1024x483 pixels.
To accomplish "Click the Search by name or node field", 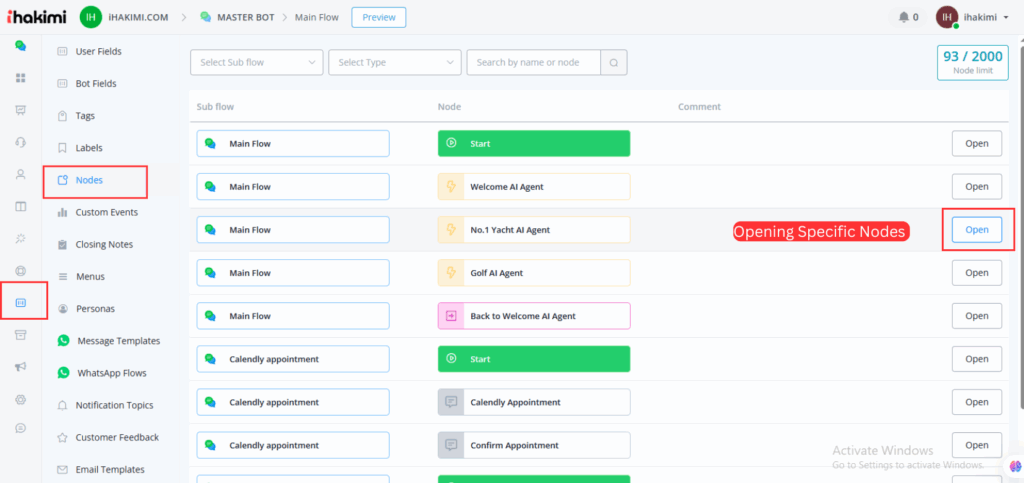I will [x=533, y=62].
